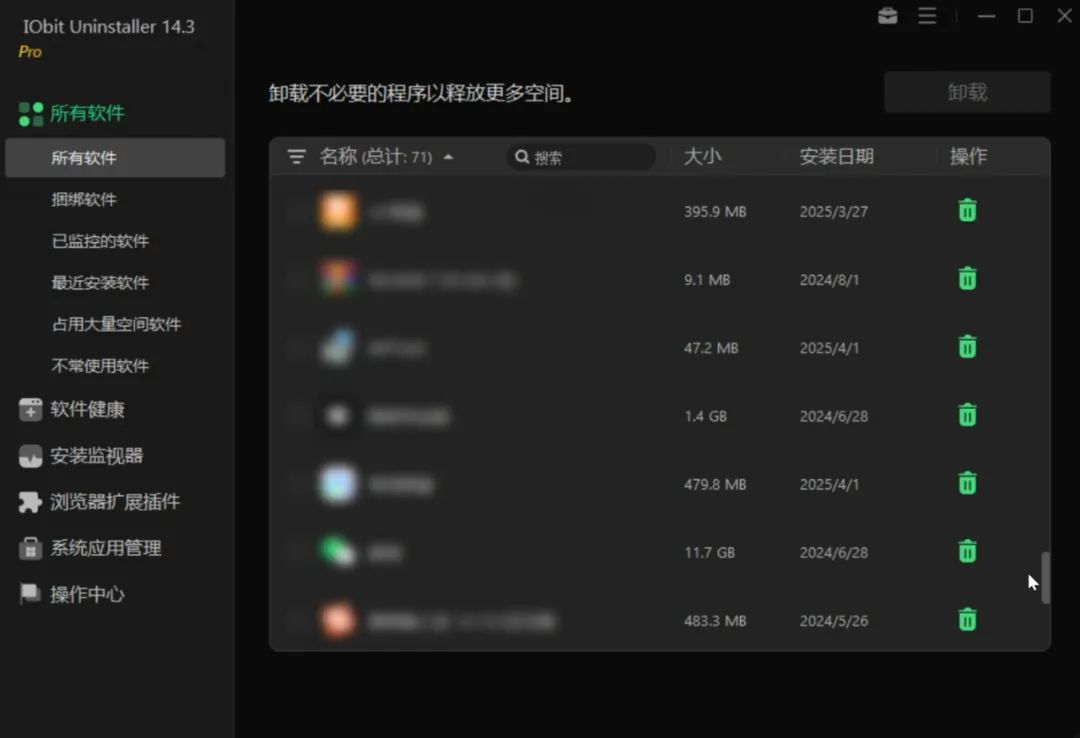Tick the checkbox of the 1.4 GB program

[x=296, y=416]
